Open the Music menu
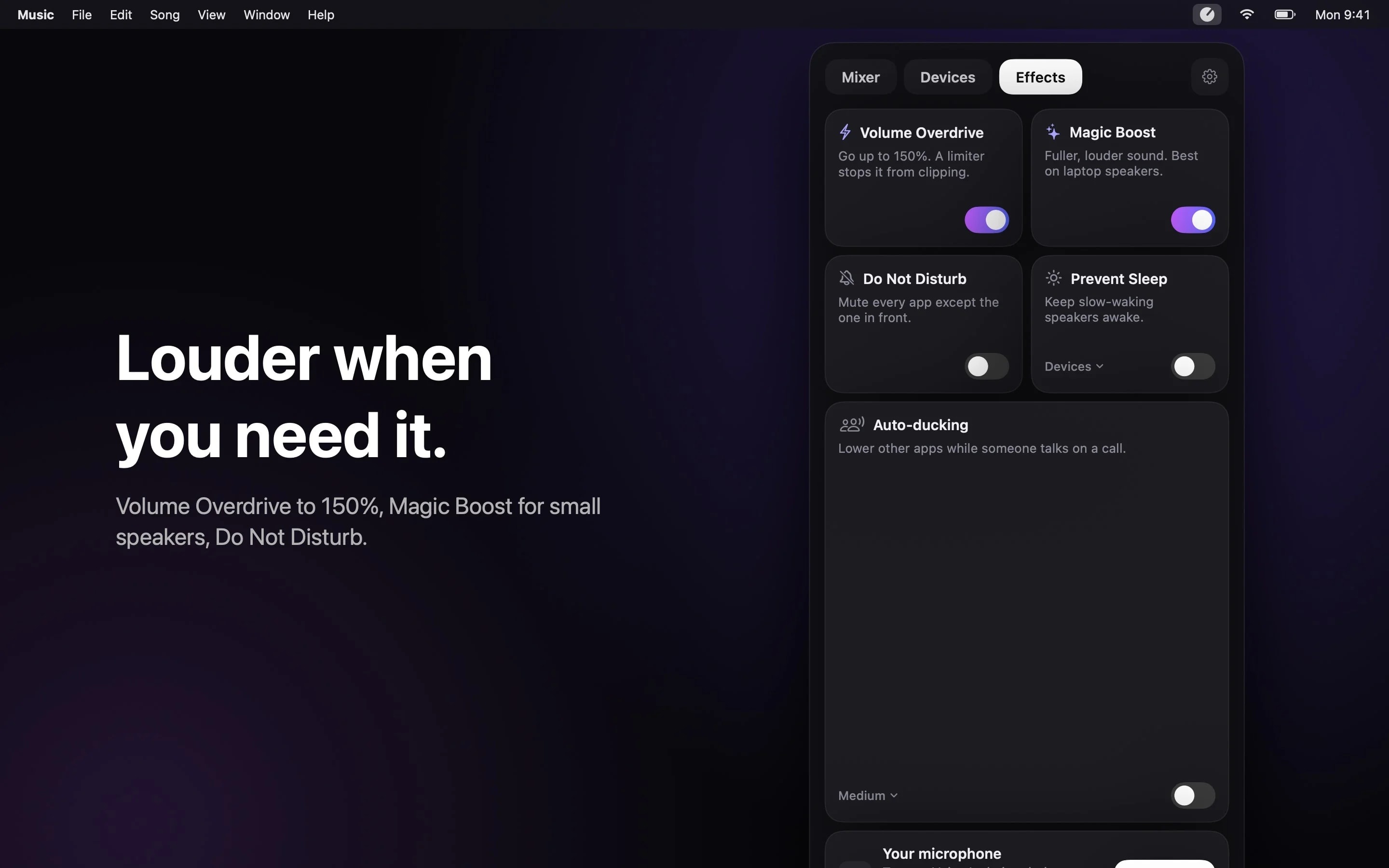 click(x=36, y=15)
